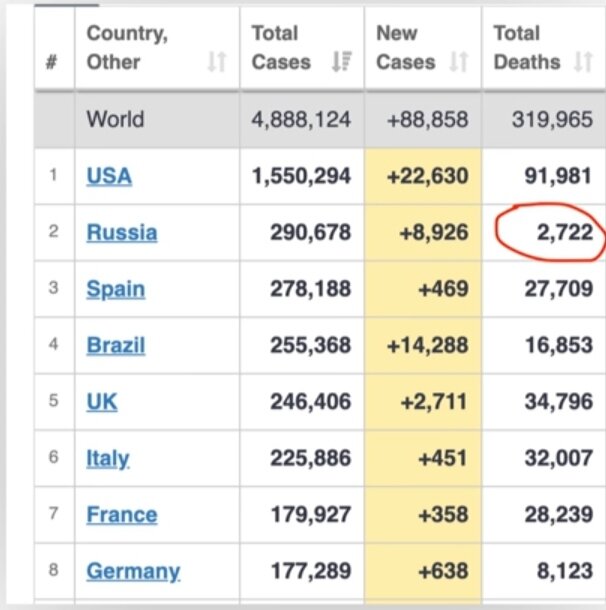Open the Russia country link
The width and height of the screenshot is (606, 610).
tap(122, 233)
